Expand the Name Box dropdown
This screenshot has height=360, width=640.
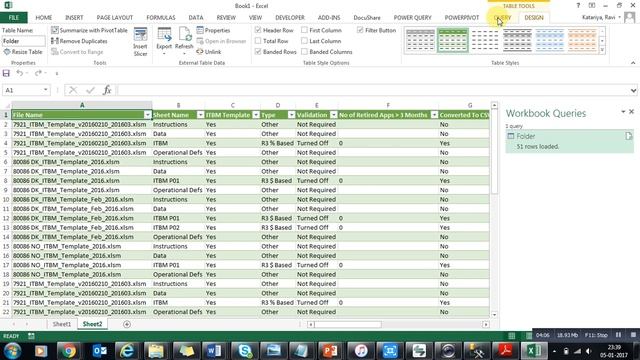click(x=45, y=90)
